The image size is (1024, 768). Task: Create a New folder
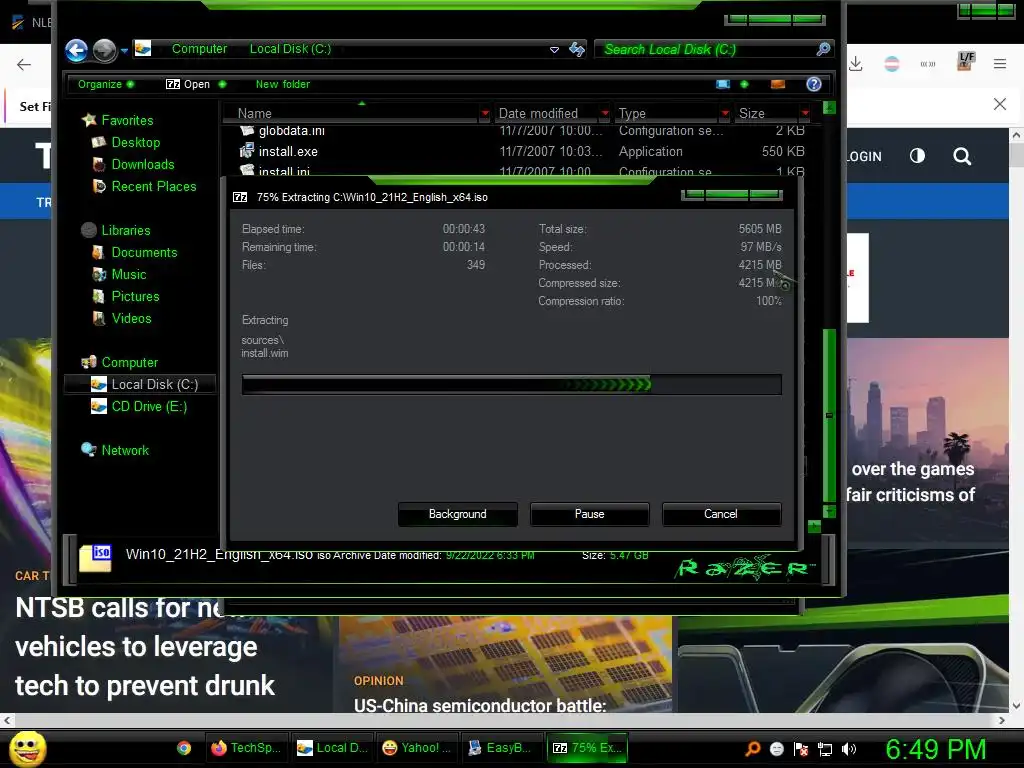point(283,84)
